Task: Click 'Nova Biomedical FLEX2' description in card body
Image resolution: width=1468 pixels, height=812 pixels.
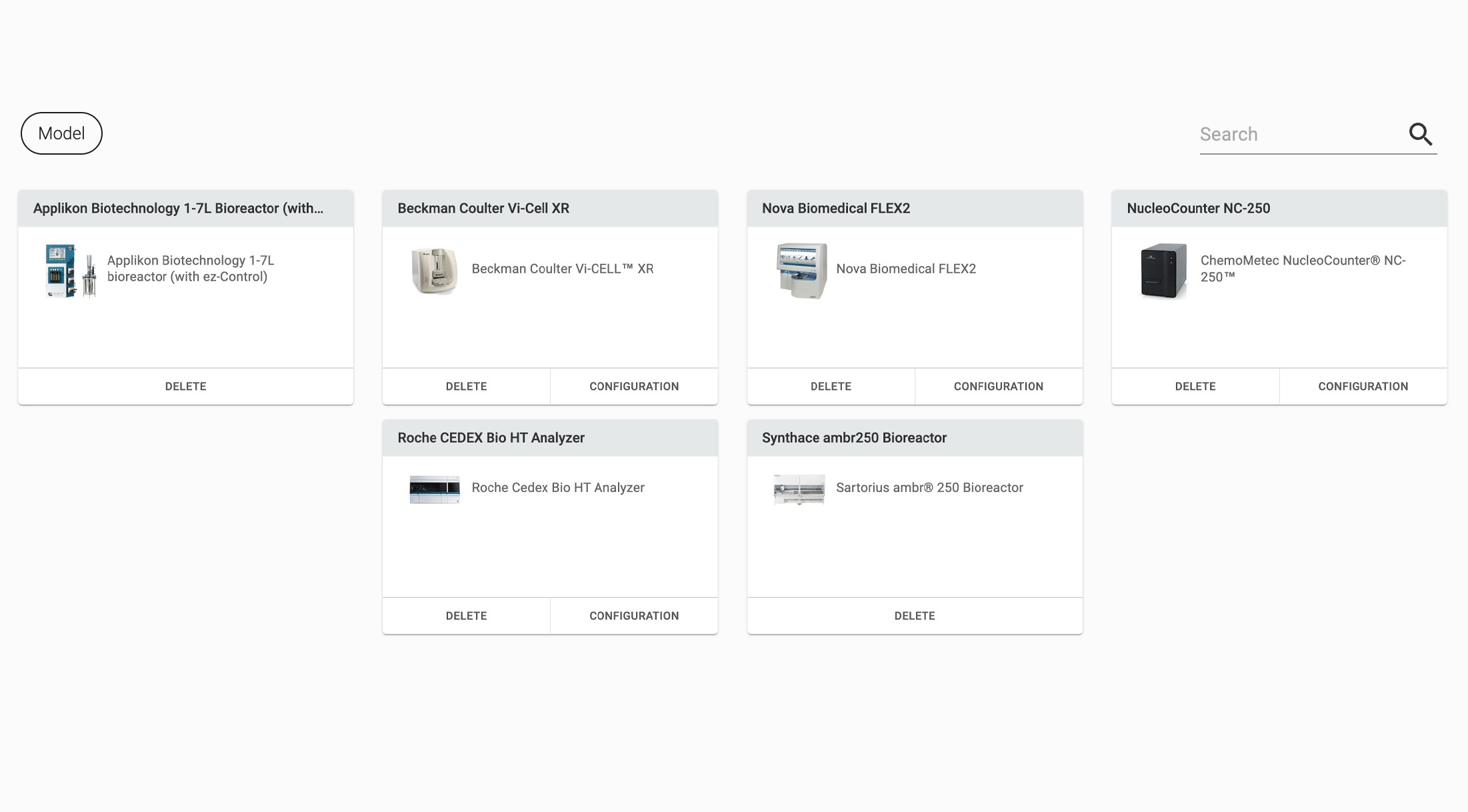Action: 906,269
